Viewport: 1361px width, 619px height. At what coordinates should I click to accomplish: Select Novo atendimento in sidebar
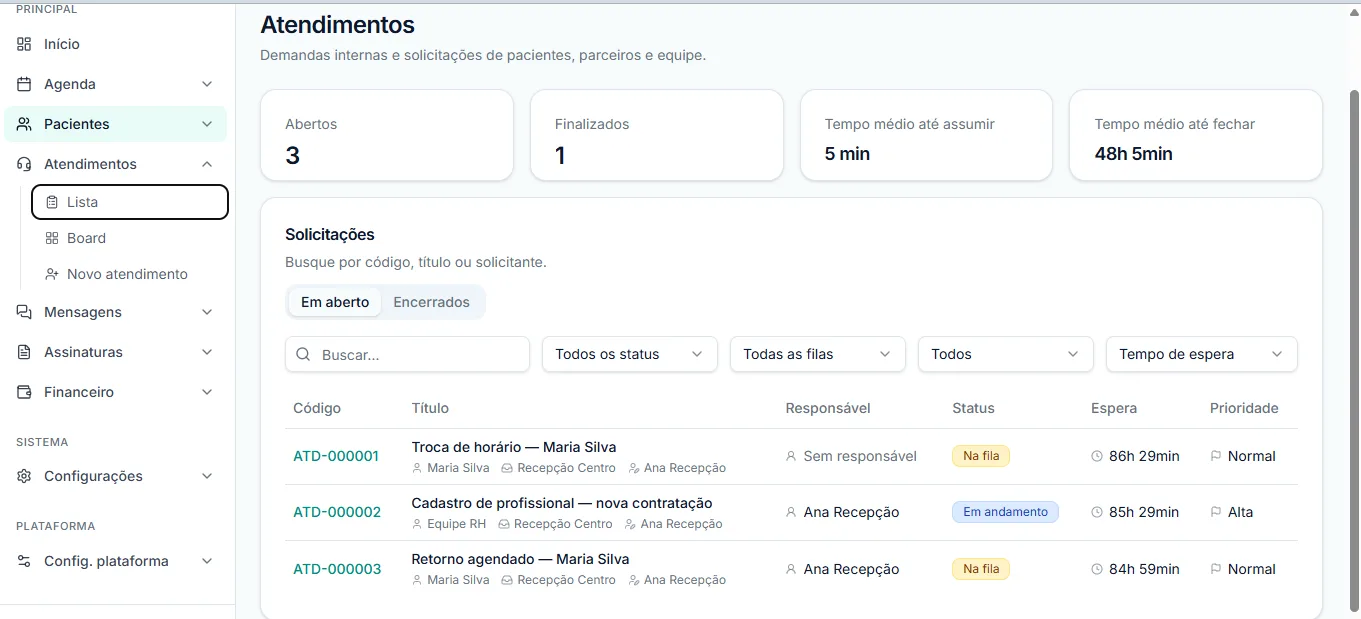pos(130,274)
